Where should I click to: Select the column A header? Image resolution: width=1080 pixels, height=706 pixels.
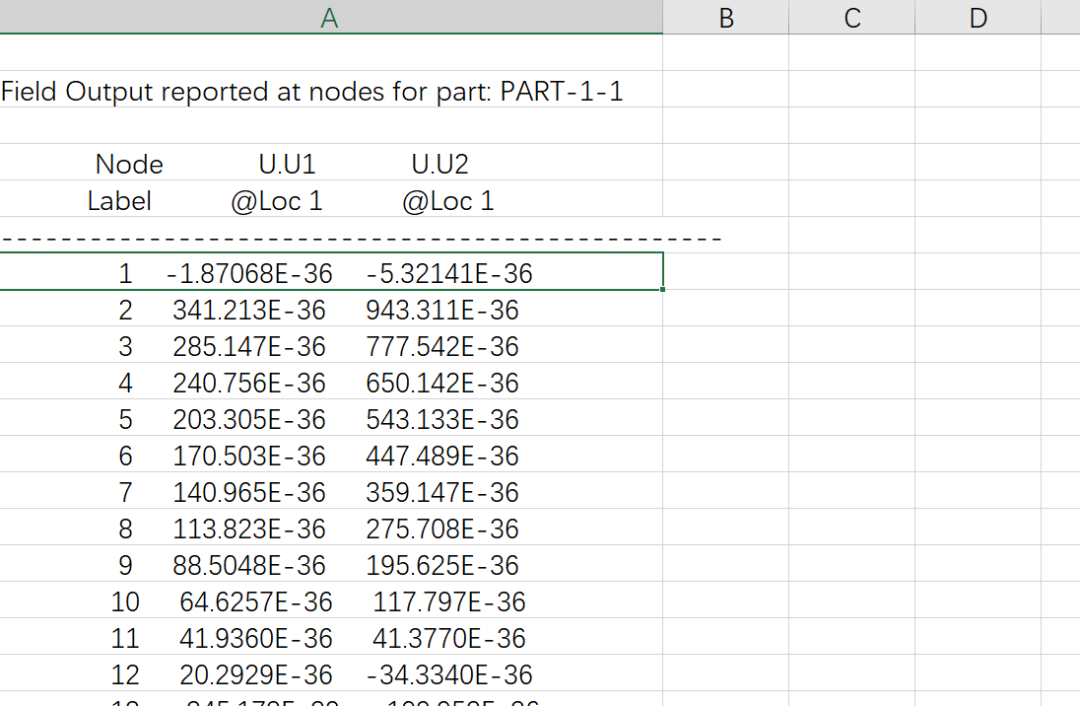click(x=330, y=17)
